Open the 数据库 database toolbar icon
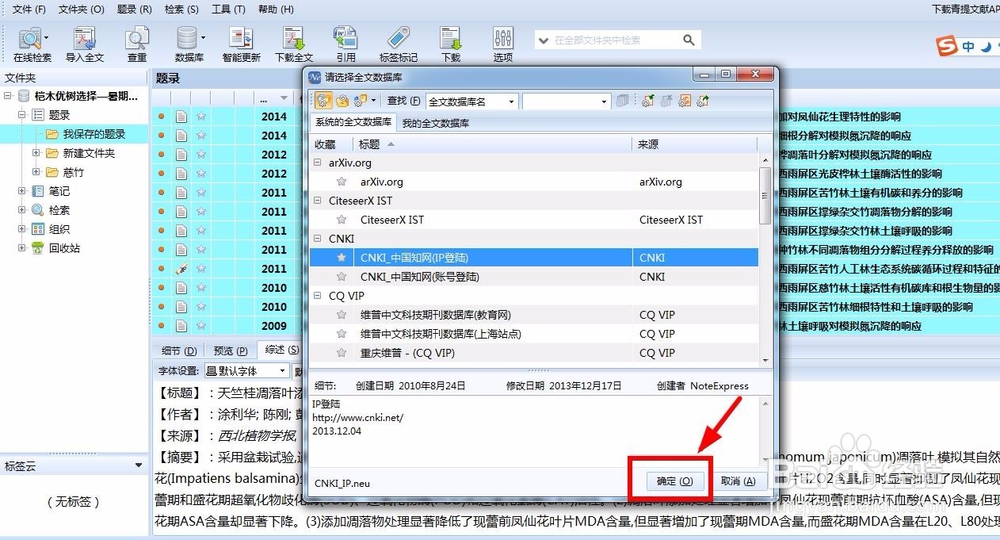The image size is (1000, 540). click(x=189, y=44)
